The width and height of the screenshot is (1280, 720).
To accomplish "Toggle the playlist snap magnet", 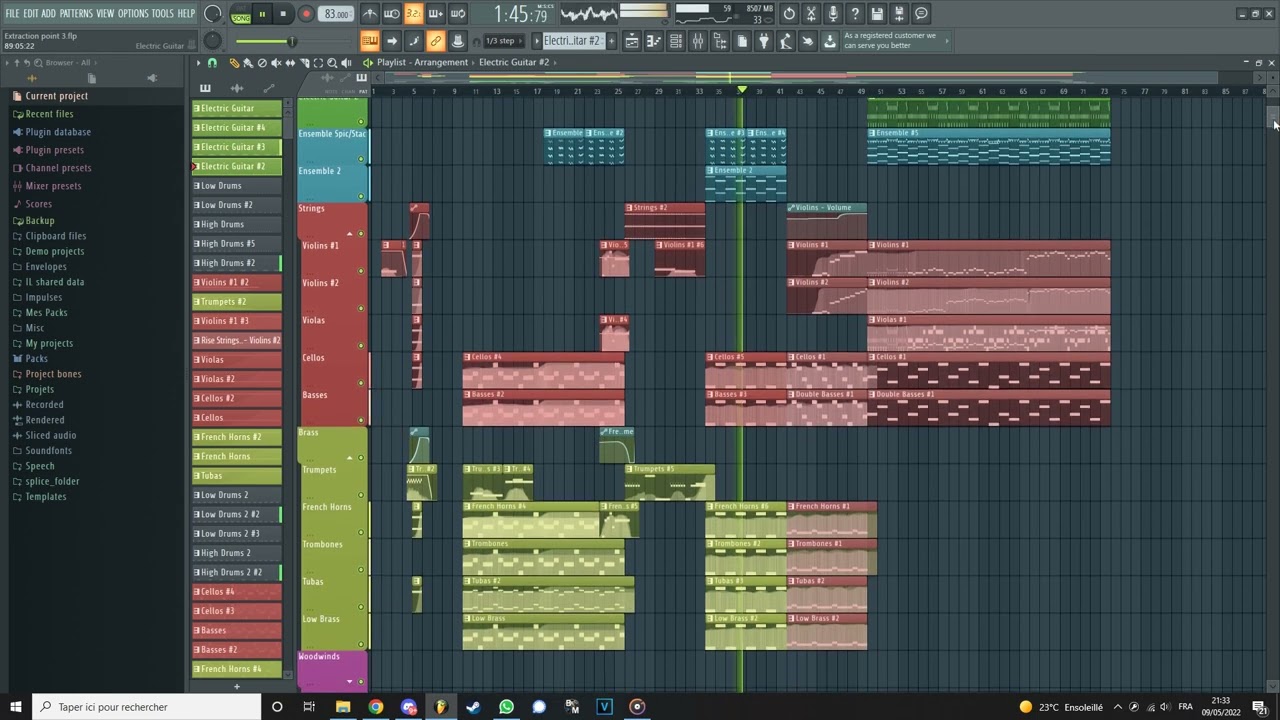I will 212,62.
